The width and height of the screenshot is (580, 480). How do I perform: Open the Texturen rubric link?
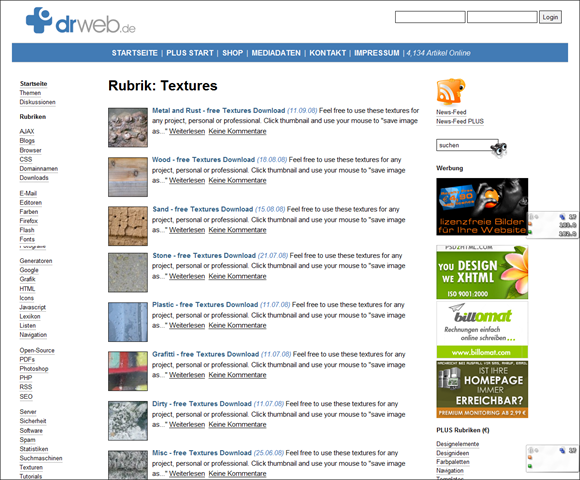pyautogui.click(x=31, y=467)
